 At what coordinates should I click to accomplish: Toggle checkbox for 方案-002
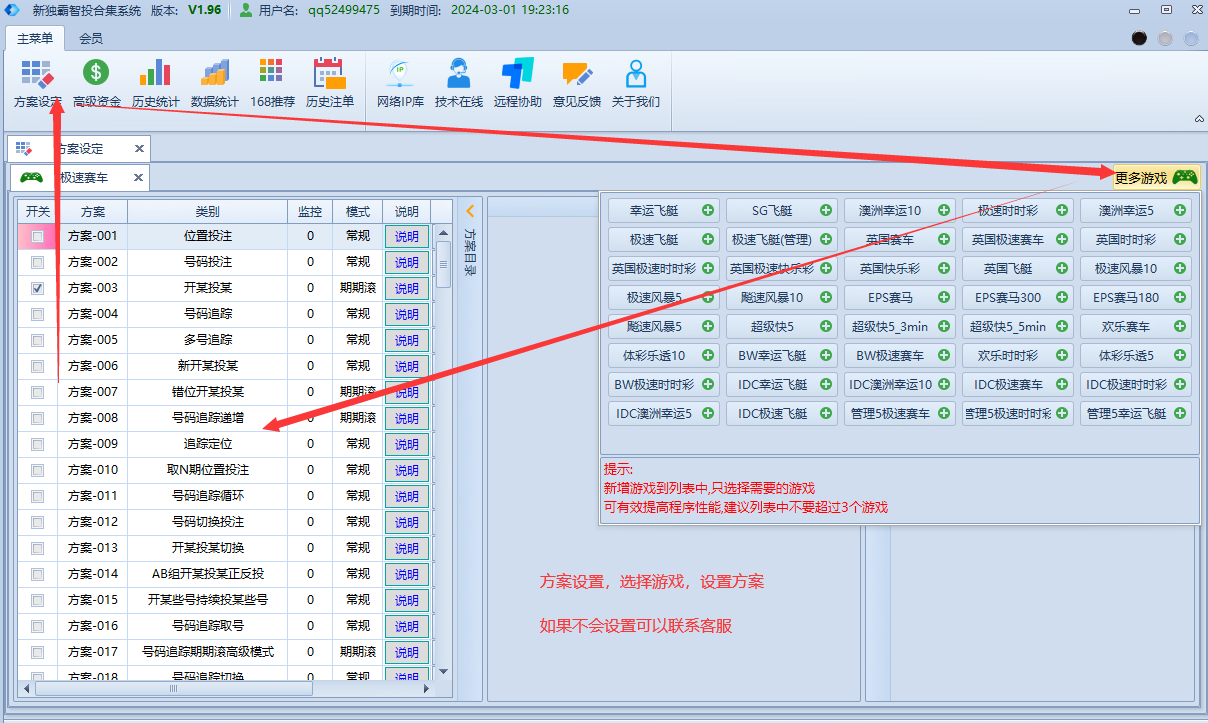click(x=37, y=262)
